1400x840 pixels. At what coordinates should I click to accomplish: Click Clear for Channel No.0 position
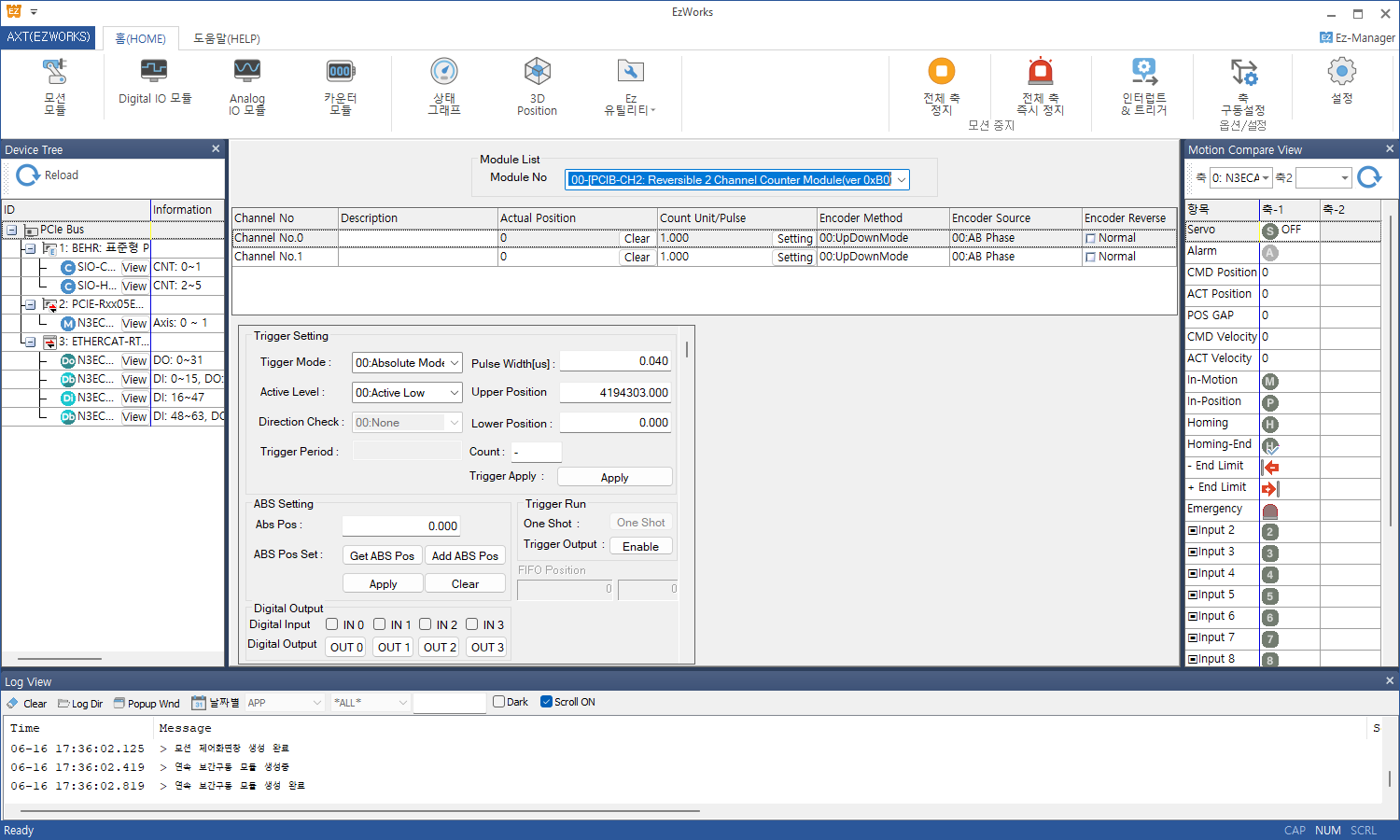click(637, 239)
